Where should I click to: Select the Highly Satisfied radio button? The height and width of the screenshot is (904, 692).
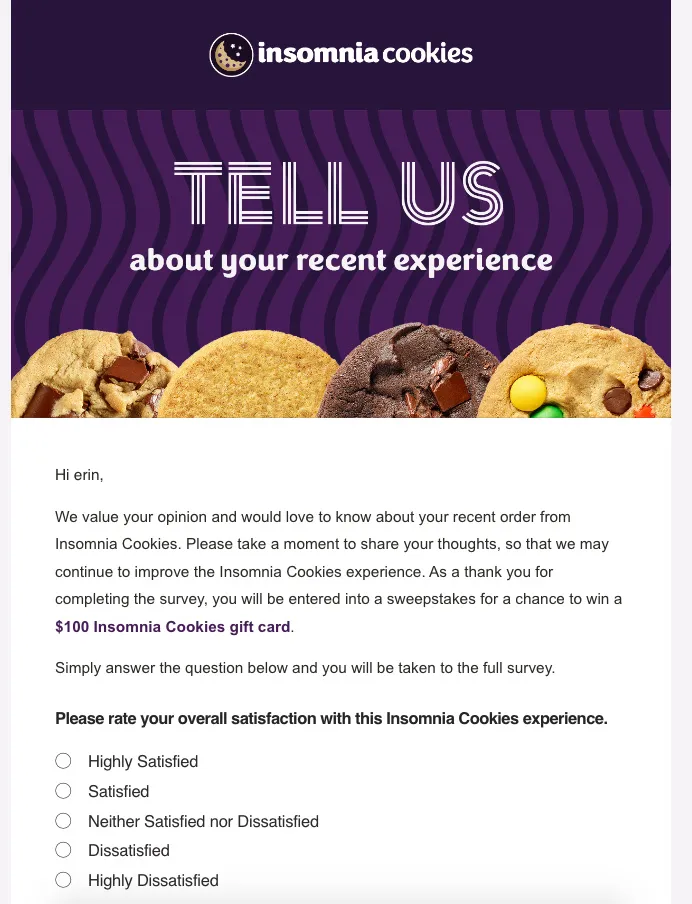(x=64, y=761)
